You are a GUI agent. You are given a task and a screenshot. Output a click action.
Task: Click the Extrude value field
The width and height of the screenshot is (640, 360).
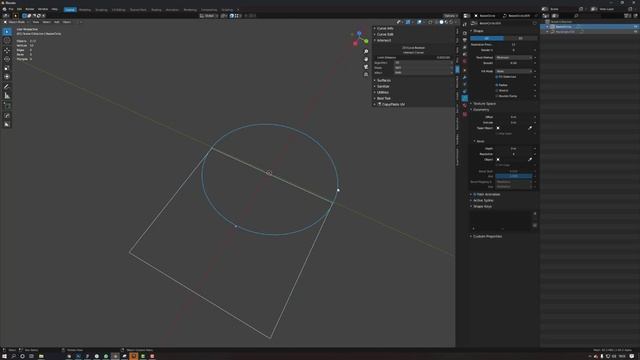tap(514, 122)
